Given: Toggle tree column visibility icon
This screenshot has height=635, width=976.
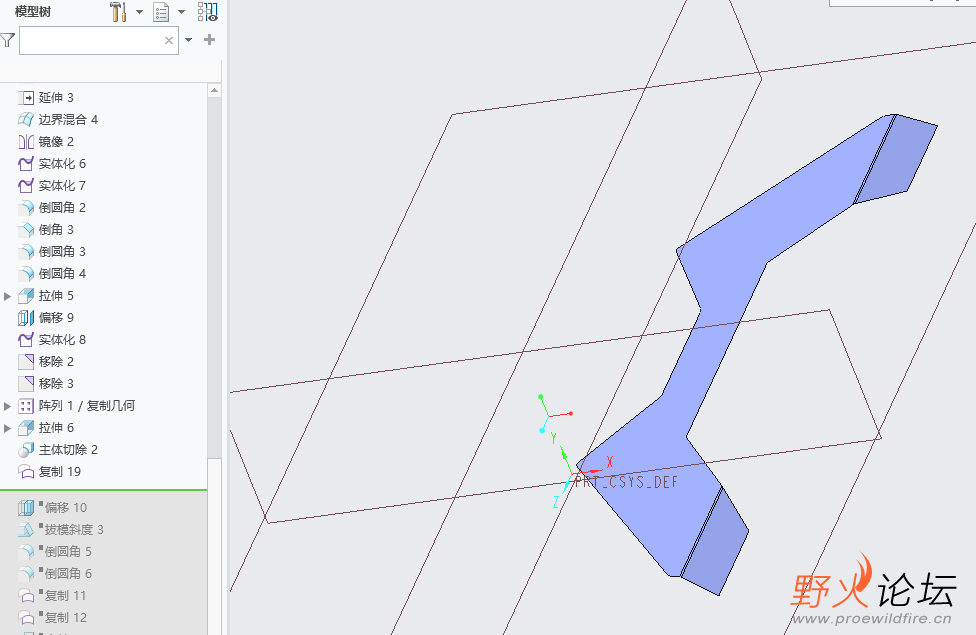Looking at the screenshot, I should [207, 12].
